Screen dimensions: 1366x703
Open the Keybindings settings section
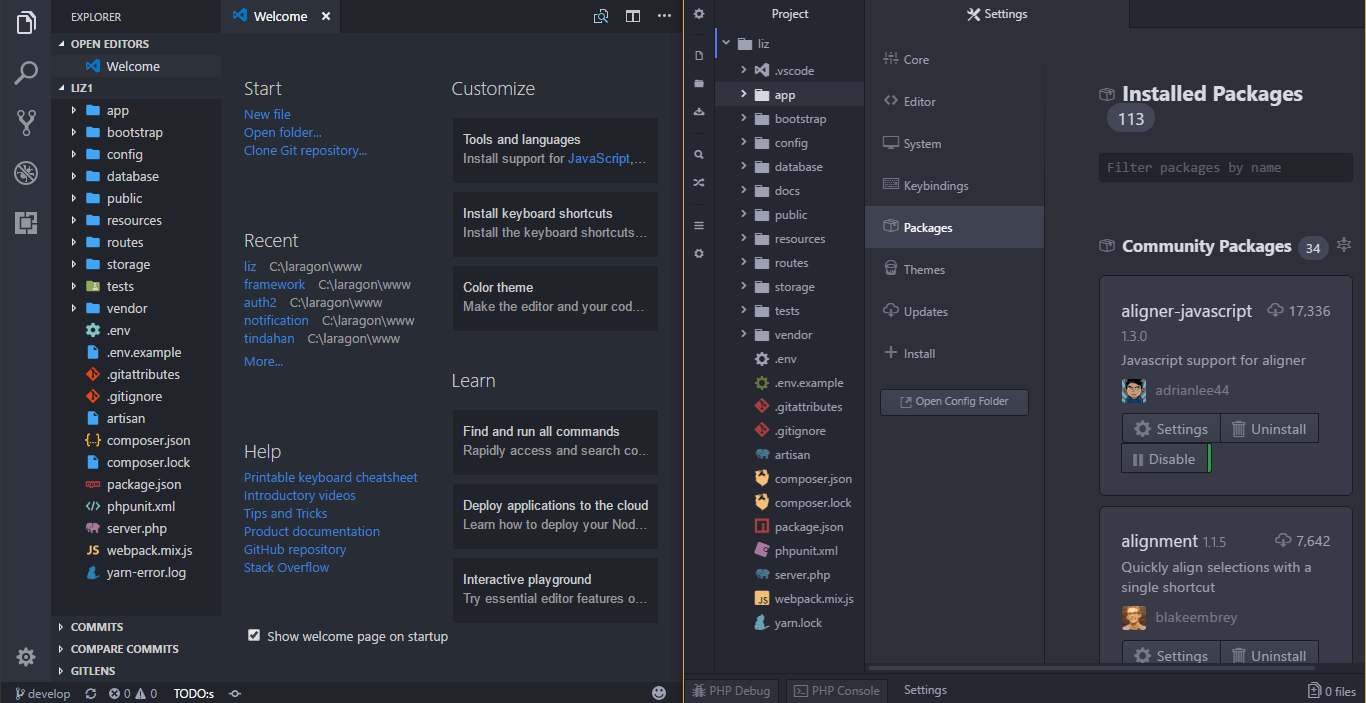(x=954, y=186)
